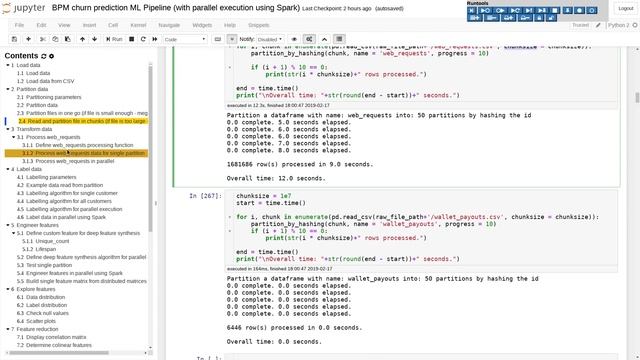640x360 pixels.
Task: Move selected cell up arrow
Action: pos(82,39)
